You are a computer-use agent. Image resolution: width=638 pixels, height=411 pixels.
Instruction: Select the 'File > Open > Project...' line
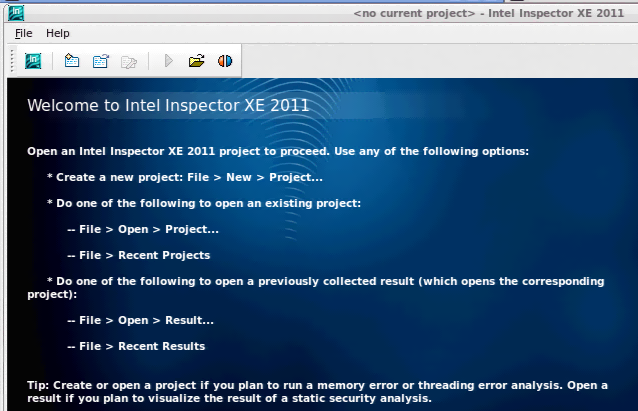pyautogui.click(x=143, y=229)
